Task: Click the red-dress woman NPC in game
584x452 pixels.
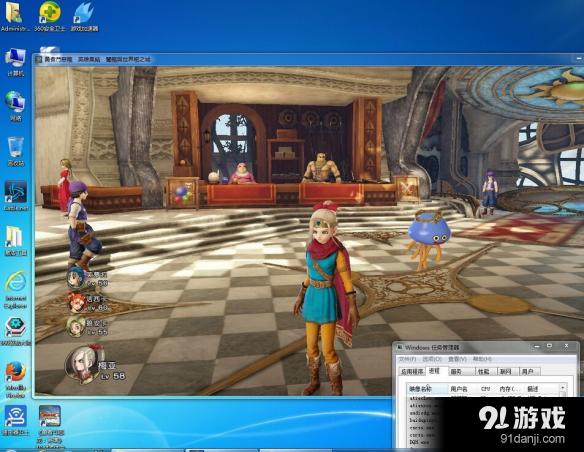Action: tap(64, 185)
